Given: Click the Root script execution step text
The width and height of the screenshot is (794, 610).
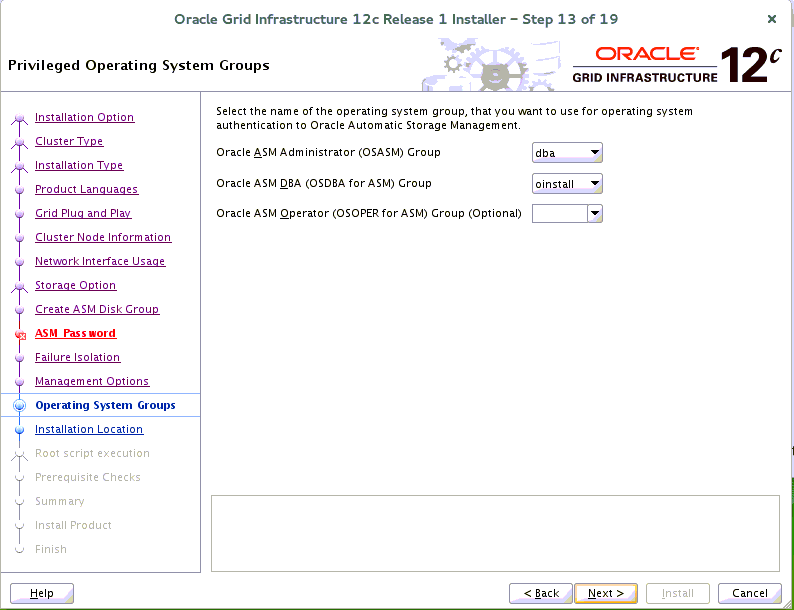Looking at the screenshot, I should [x=92, y=453].
